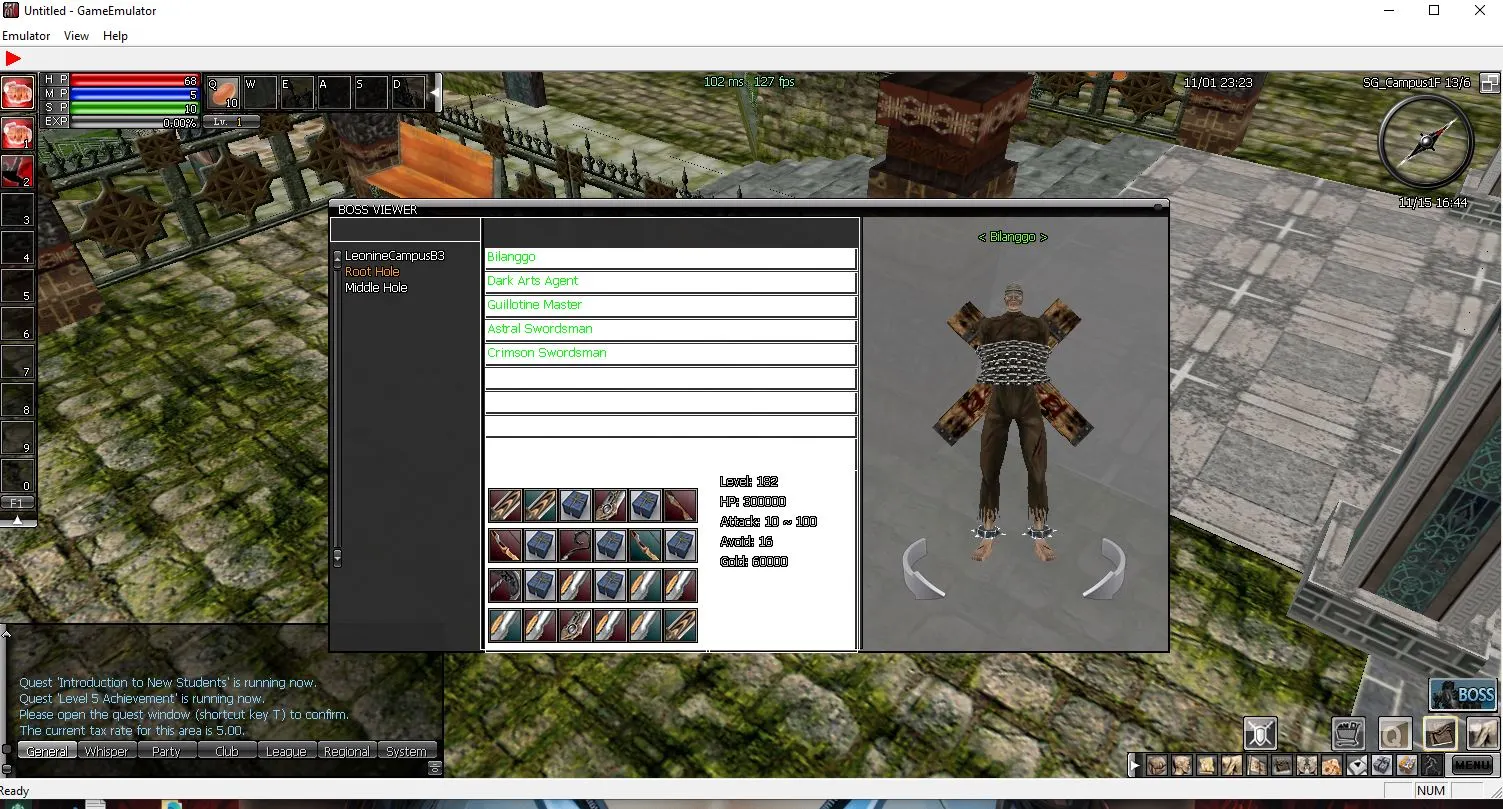
Task: Click the Lv. 1 level button
Action: [231, 122]
